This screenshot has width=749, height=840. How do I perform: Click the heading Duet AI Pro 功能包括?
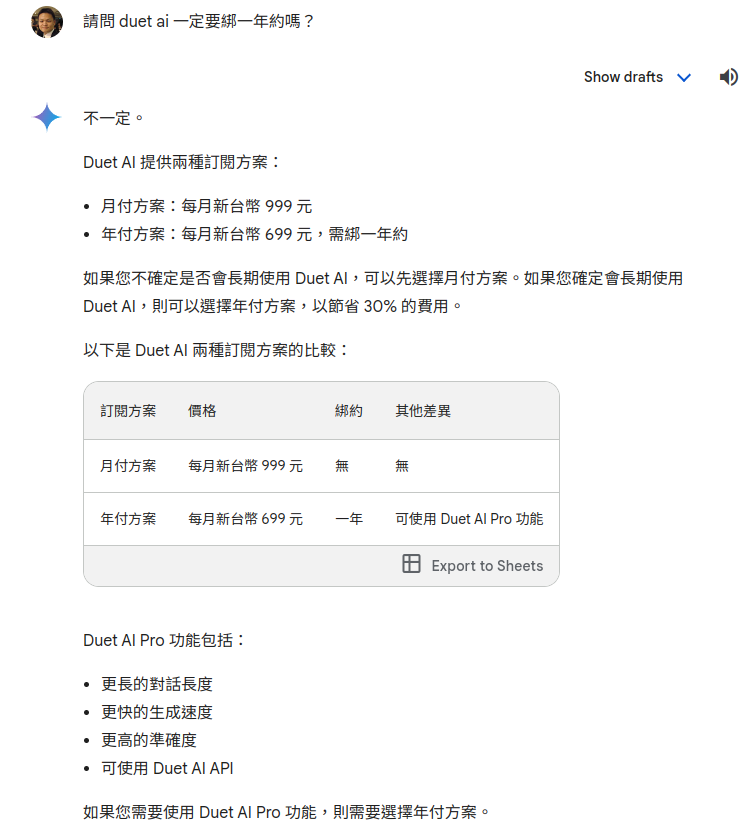tap(164, 640)
